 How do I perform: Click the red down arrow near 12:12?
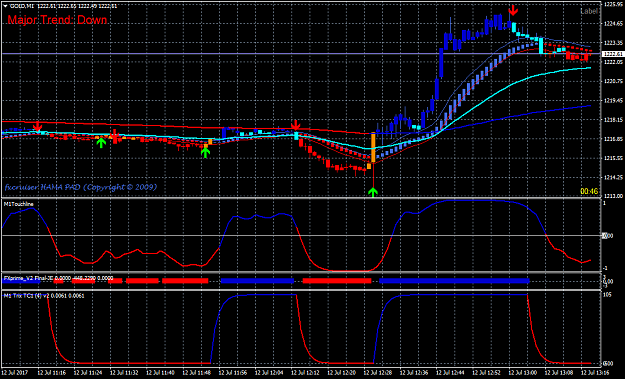tap(295, 125)
